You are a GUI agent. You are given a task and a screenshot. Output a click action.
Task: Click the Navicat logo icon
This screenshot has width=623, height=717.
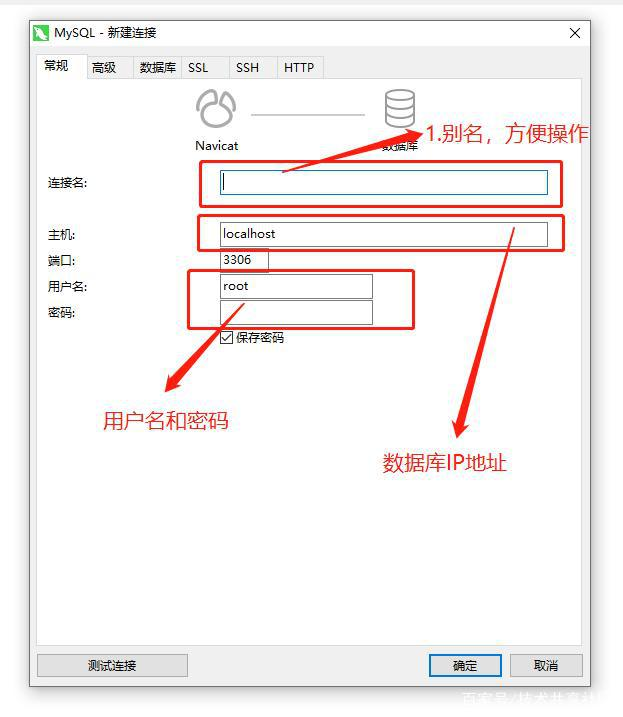(x=216, y=108)
